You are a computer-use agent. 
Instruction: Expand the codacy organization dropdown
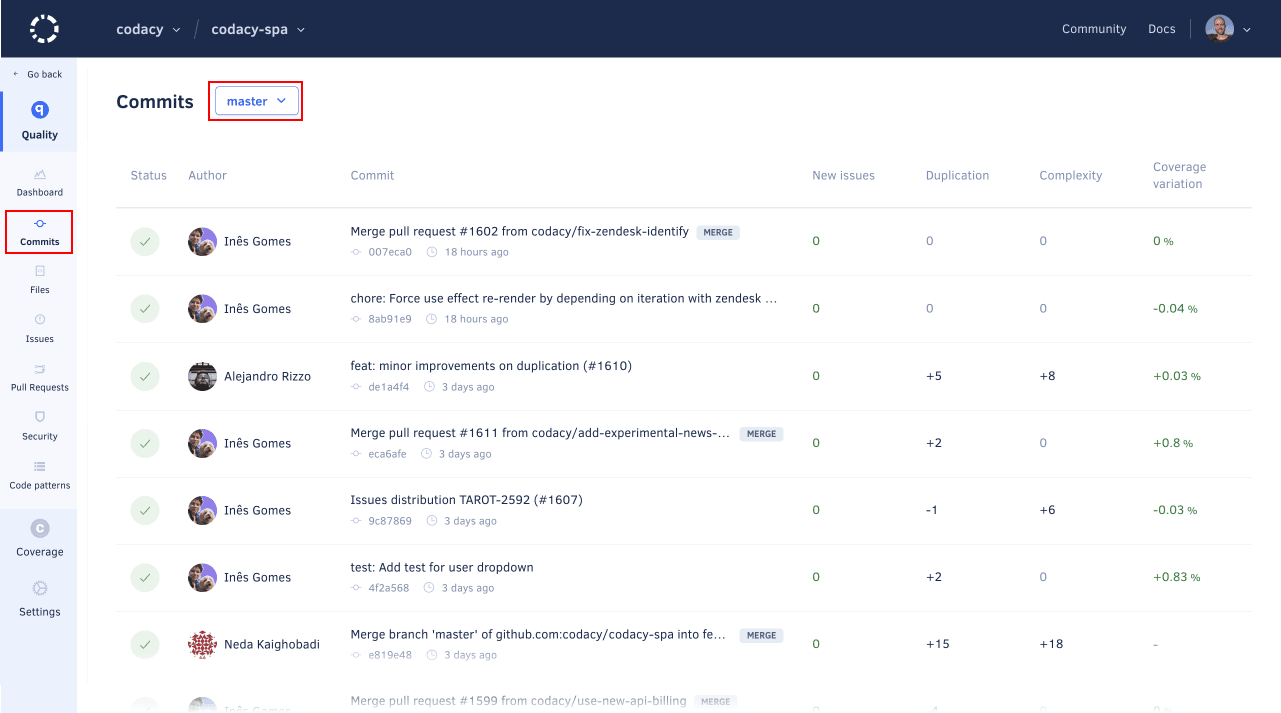click(147, 29)
